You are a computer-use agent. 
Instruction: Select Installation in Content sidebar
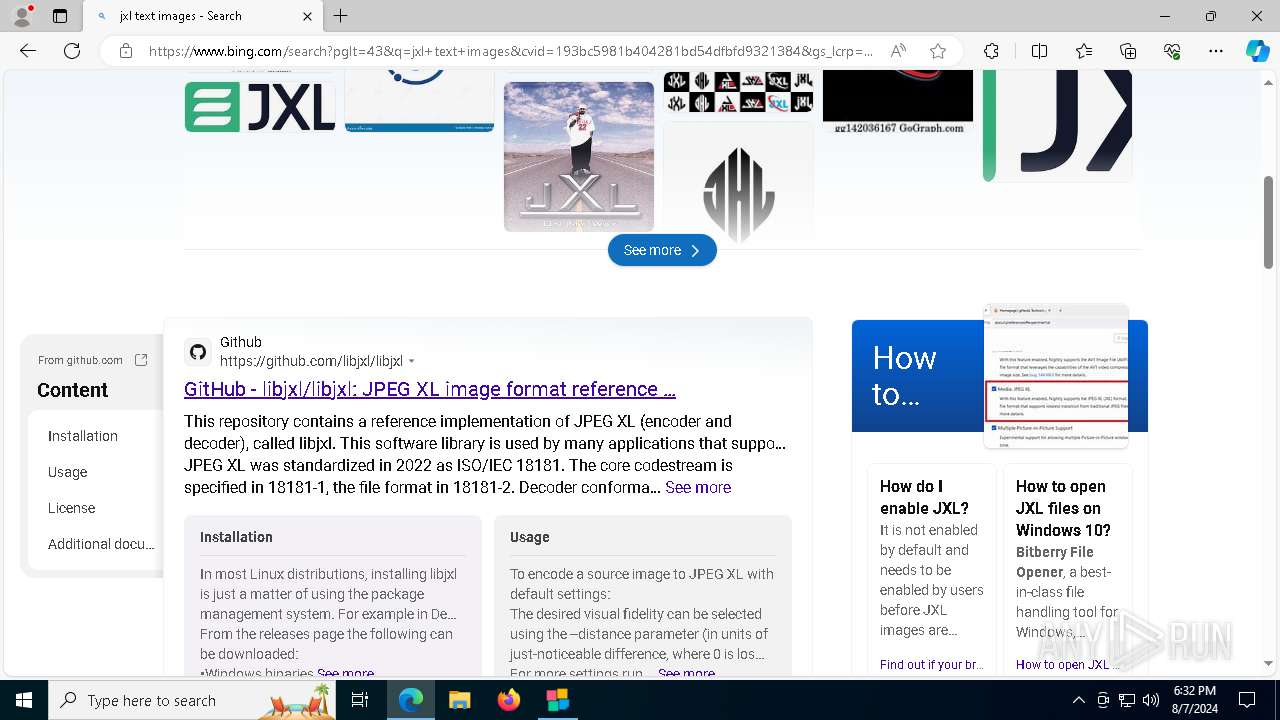(83, 436)
